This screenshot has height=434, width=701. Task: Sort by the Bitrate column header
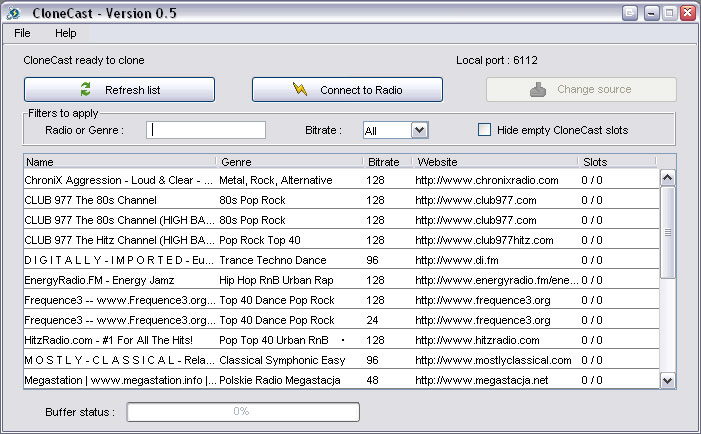pyautogui.click(x=387, y=162)
